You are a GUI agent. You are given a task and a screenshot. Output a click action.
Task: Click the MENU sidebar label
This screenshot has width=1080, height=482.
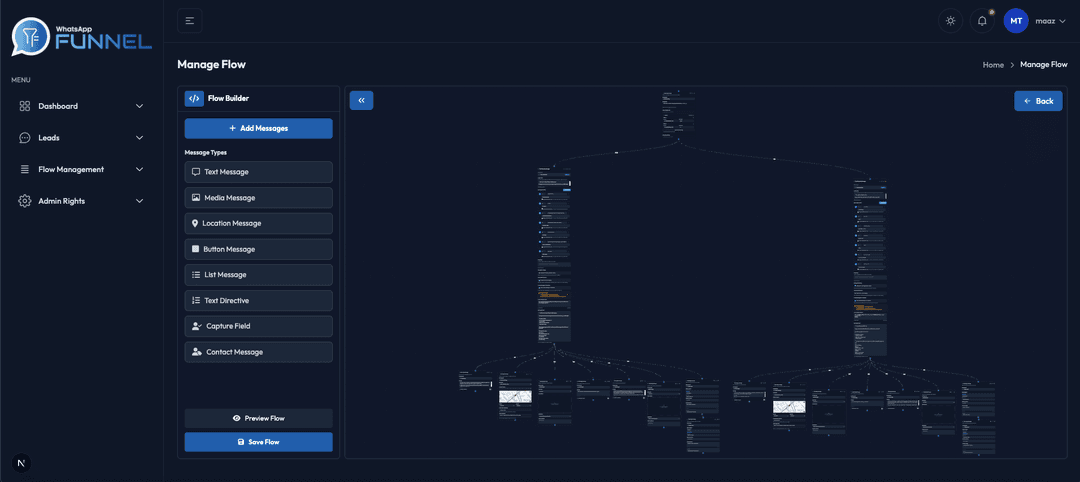21,81
